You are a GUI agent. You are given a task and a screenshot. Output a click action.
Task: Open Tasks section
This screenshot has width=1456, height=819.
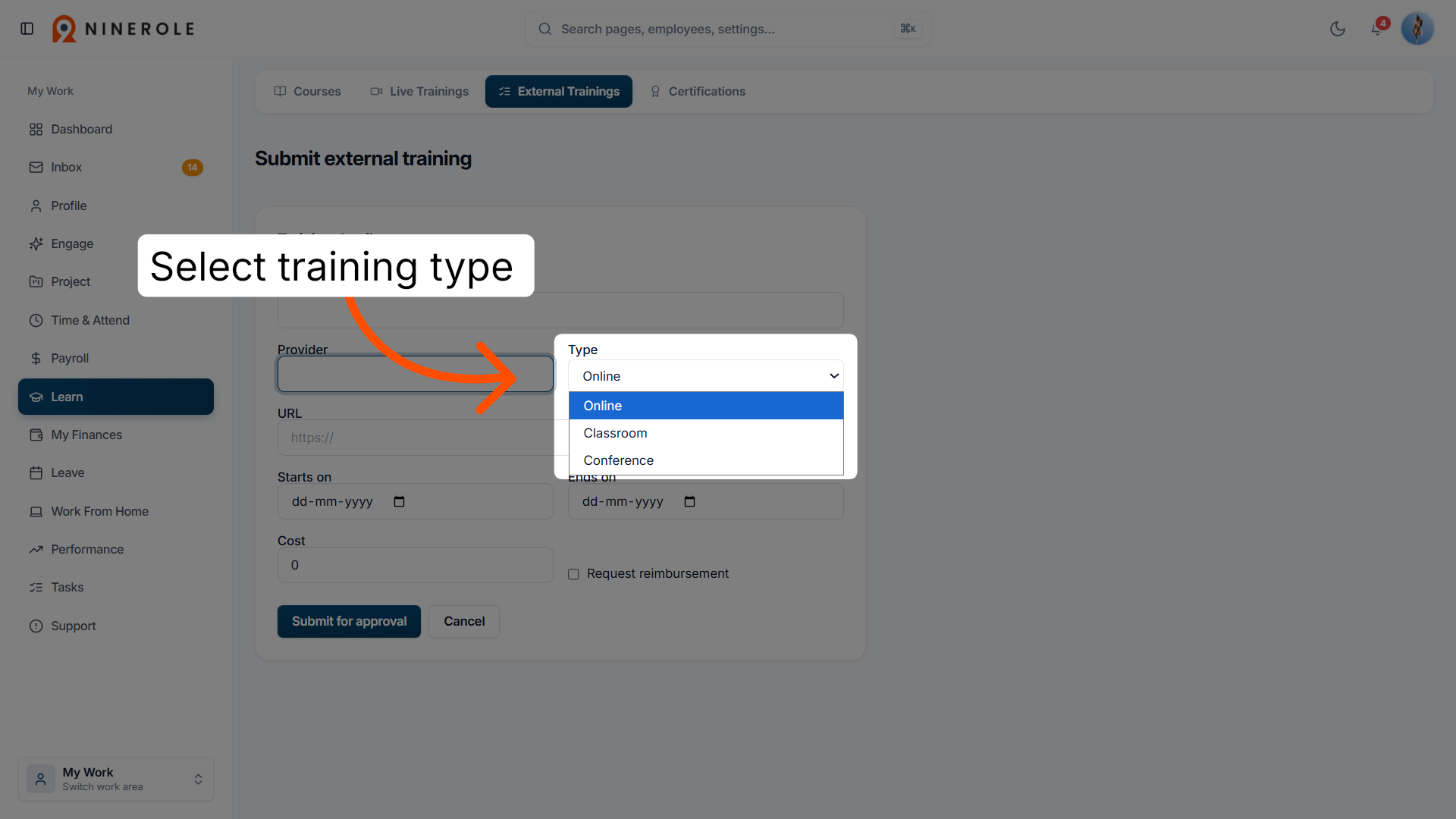point(116,587)
